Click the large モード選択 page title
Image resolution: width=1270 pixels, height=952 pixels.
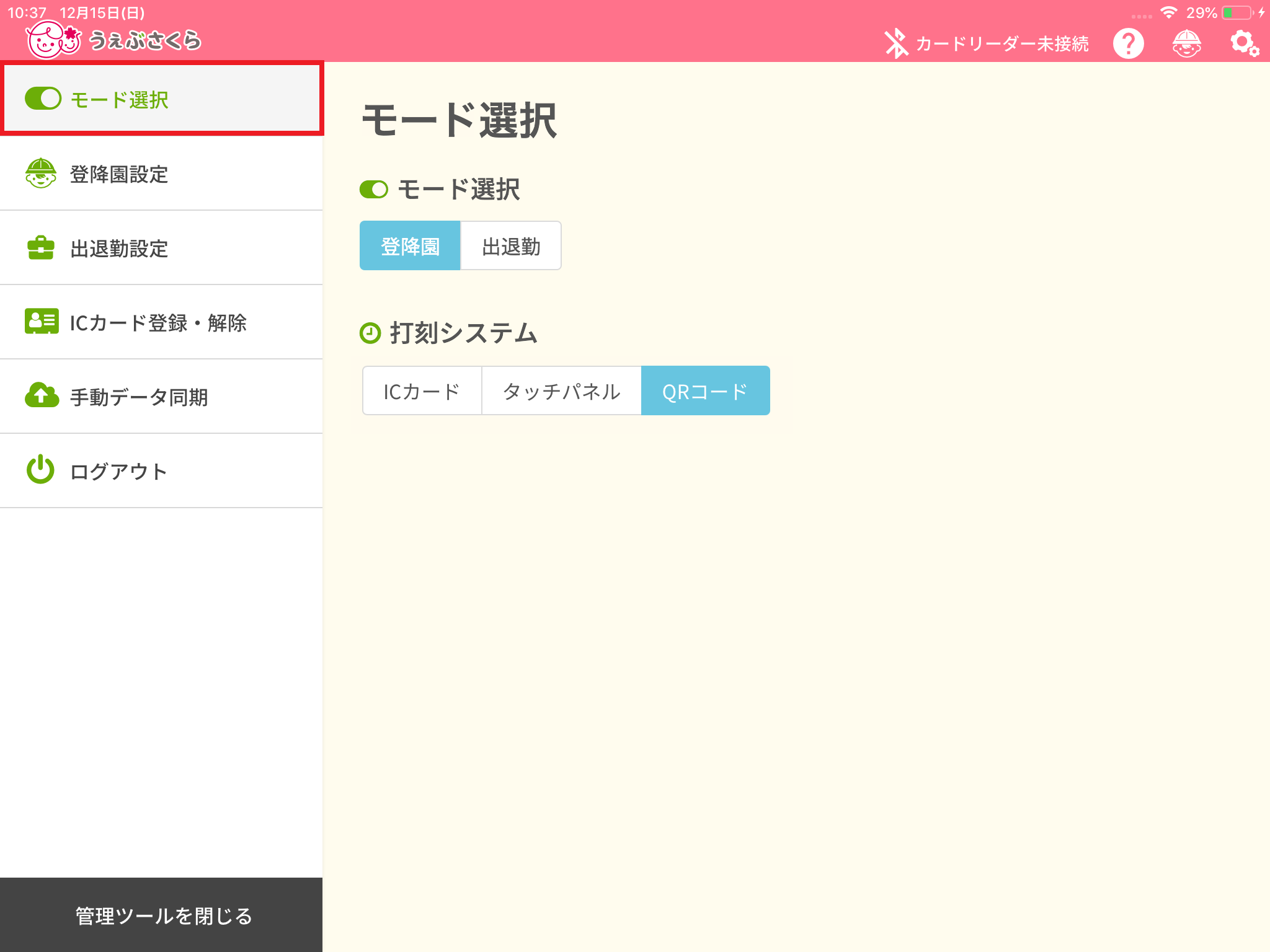pyautogui.click(x=459, y=120)
